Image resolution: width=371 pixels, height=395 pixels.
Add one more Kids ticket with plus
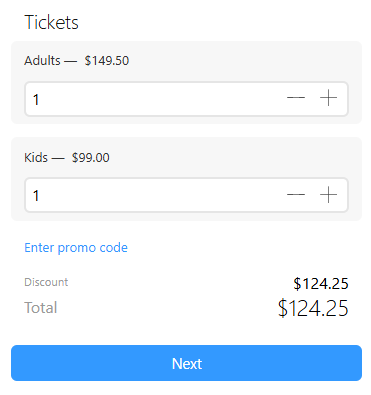point(328,195)
